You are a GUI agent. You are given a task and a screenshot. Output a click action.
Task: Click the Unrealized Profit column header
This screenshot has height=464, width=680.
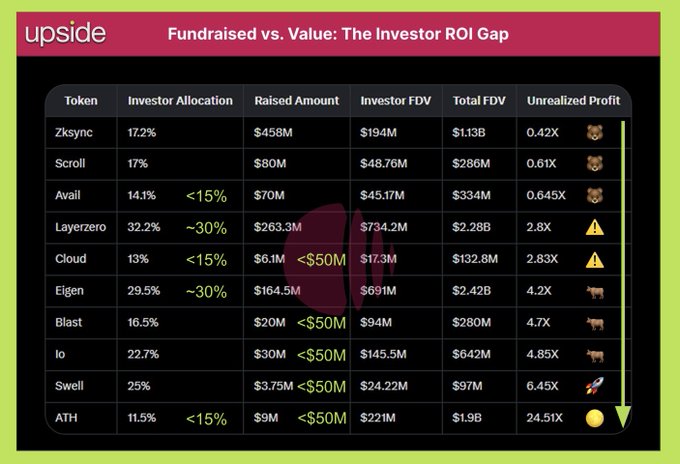coord(573,101)
